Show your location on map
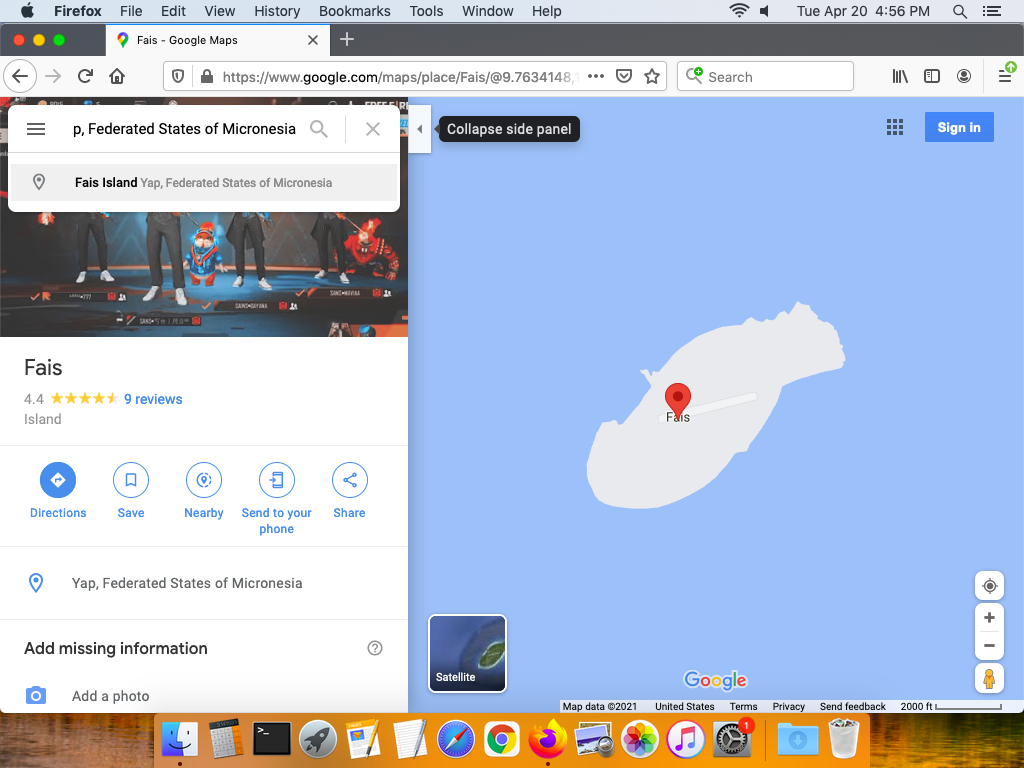This screenshot has width=1024, height=768. tap(989, 586)
